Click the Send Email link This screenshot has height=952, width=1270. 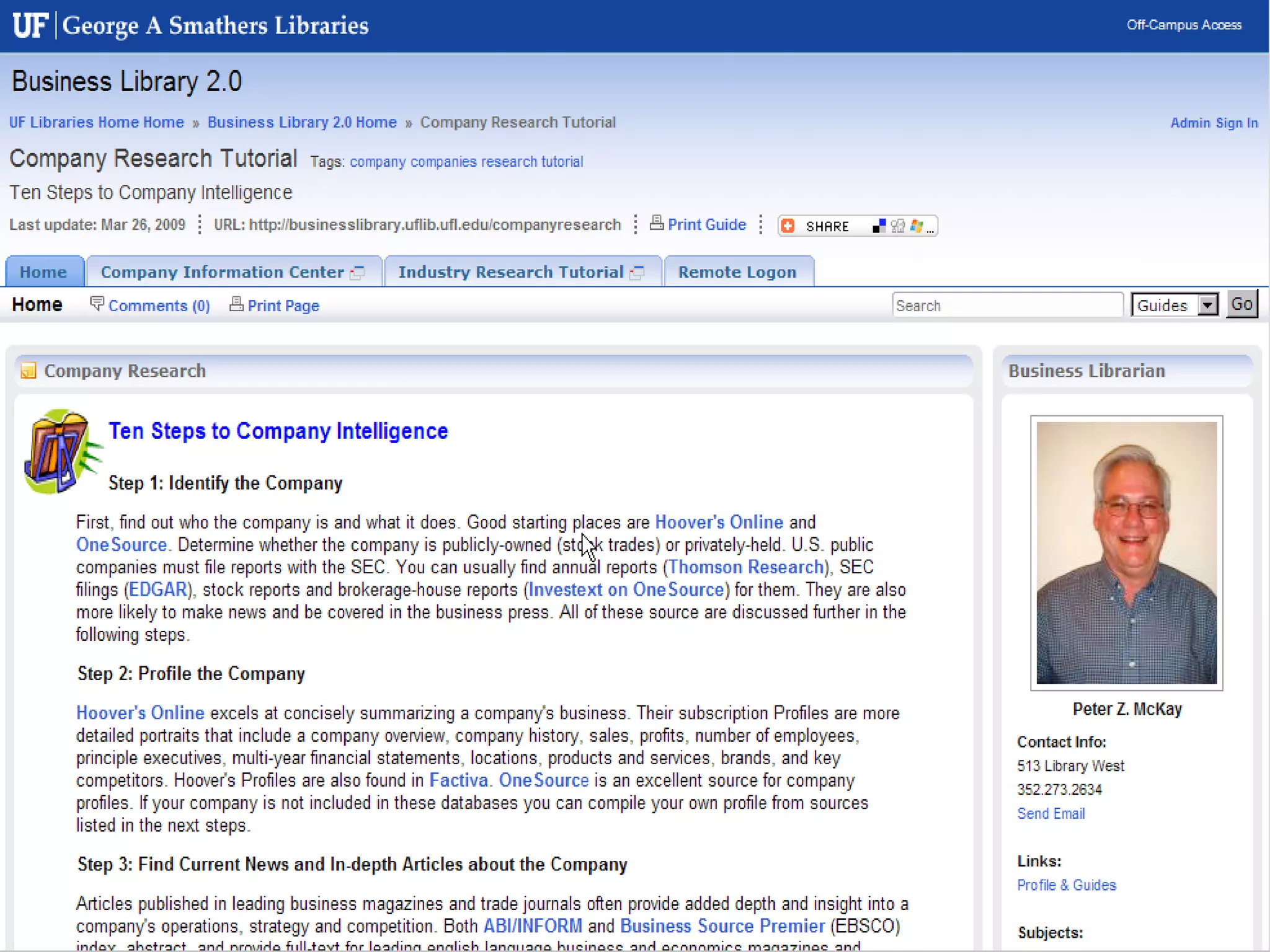pyautogui.click(x=1050, y=814)
